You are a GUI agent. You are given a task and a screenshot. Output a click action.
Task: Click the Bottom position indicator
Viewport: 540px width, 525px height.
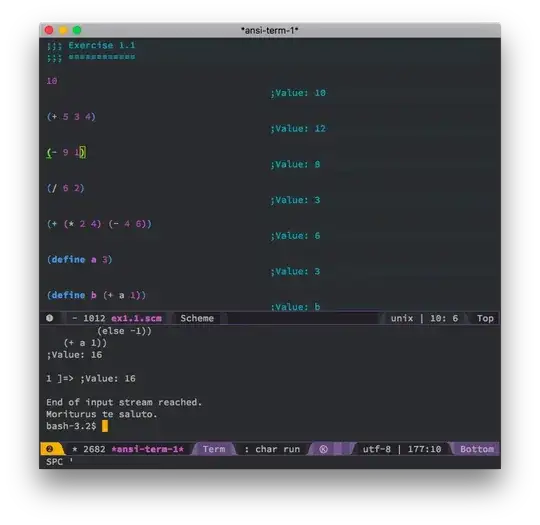click(x=477, y=449)
